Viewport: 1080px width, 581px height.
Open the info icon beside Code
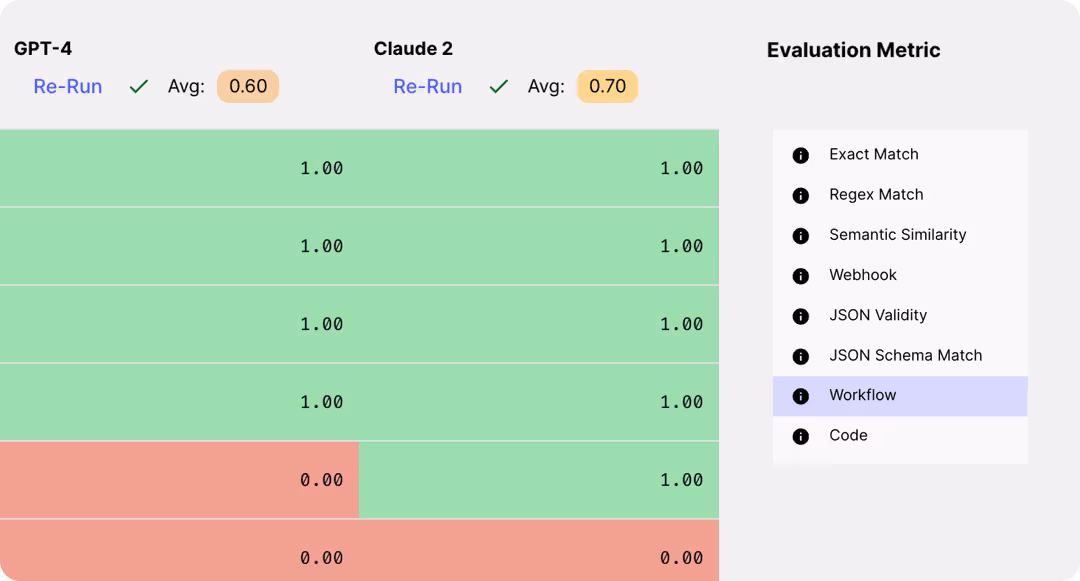(800, 436)
